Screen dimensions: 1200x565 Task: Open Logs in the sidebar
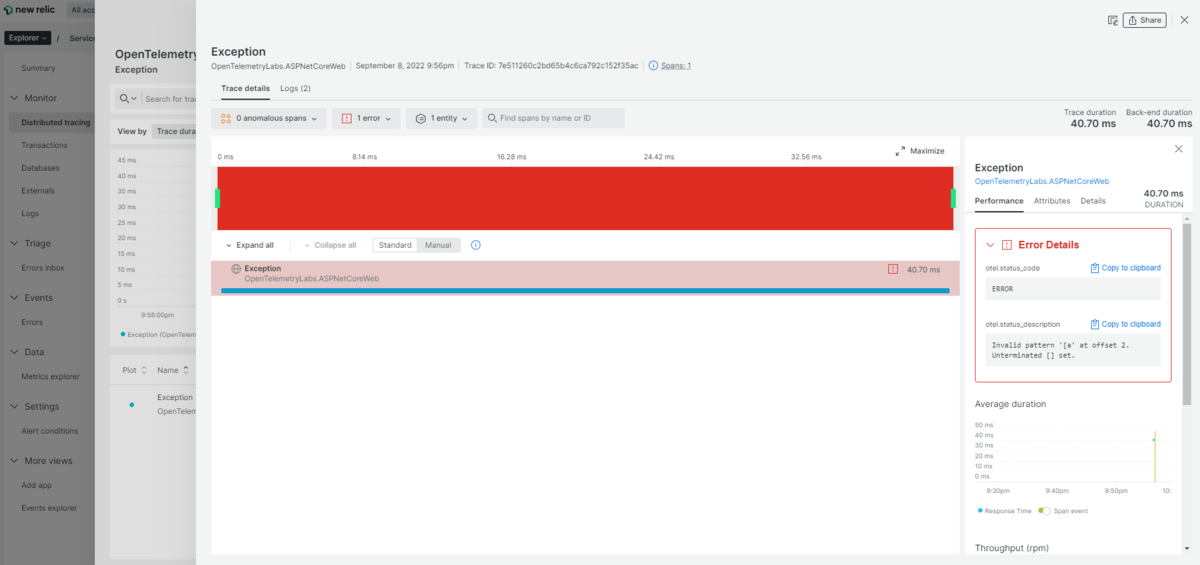[x=30, y=213]
